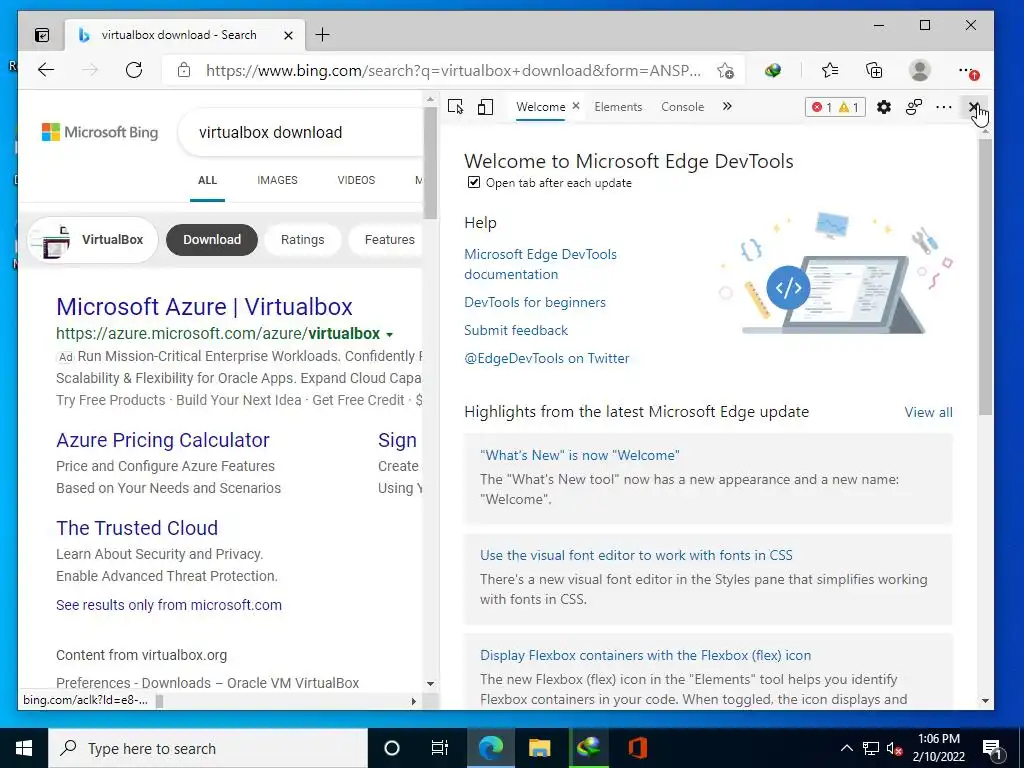Viewport: 1024px width, 768px height.
Task: Open Task View on the taskbar
Action: 440,748
